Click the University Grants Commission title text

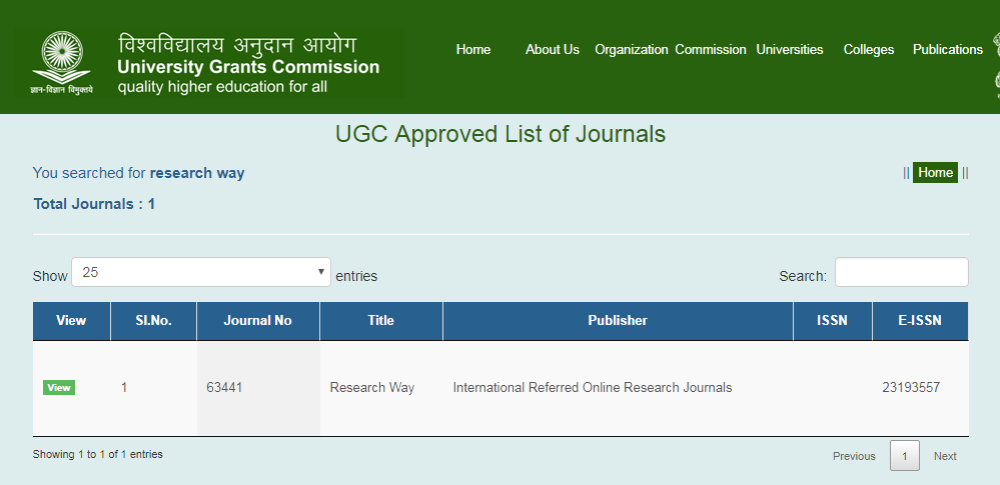coord(248,66)
